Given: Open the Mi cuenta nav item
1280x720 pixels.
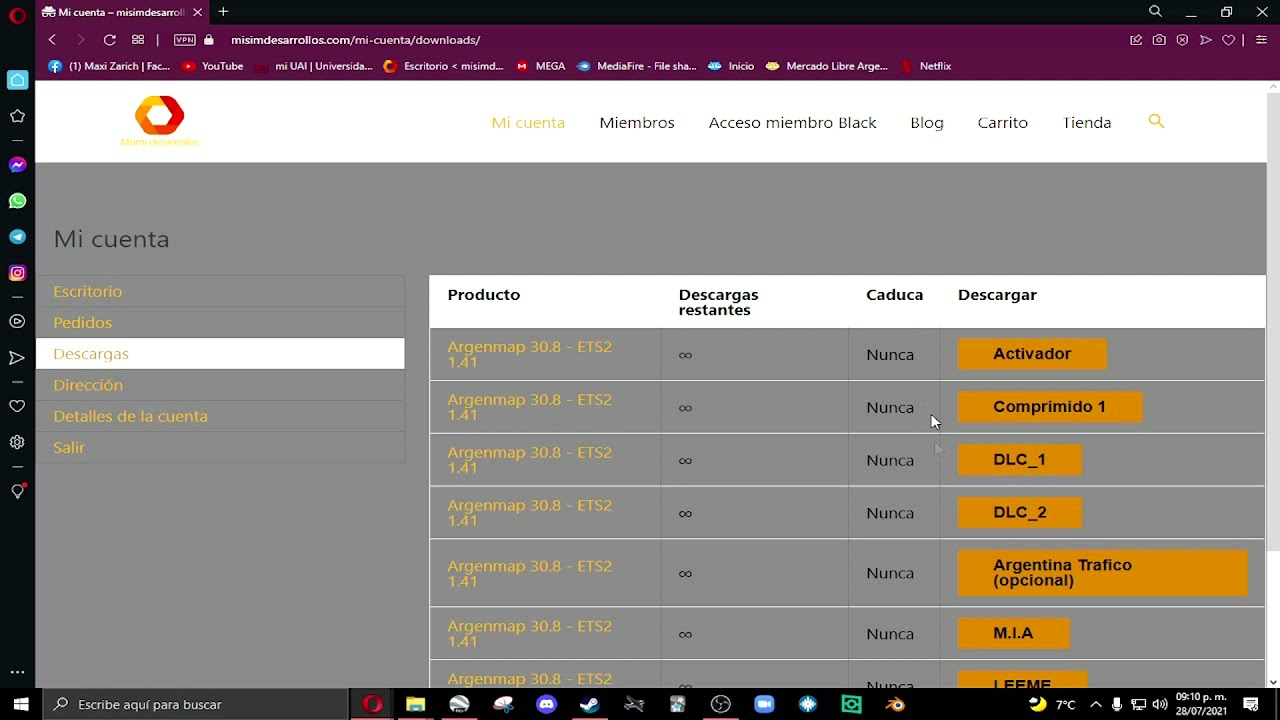Looking at the screenshot, I should [x=528, y=122].
